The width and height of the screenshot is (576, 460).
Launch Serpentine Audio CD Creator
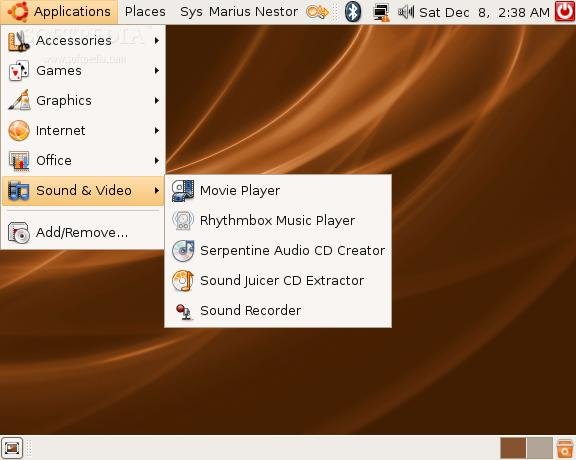click(x=278, y=251)
